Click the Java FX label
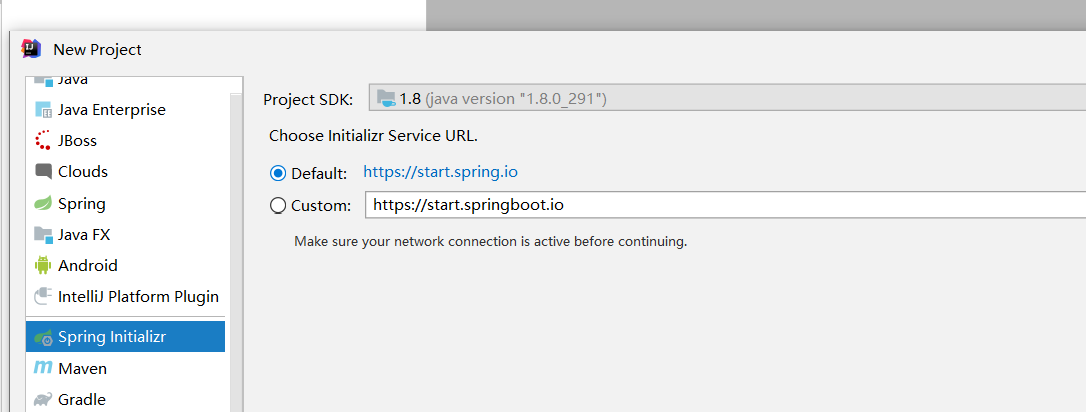1086x412 pixels. [x=84, y=235]
